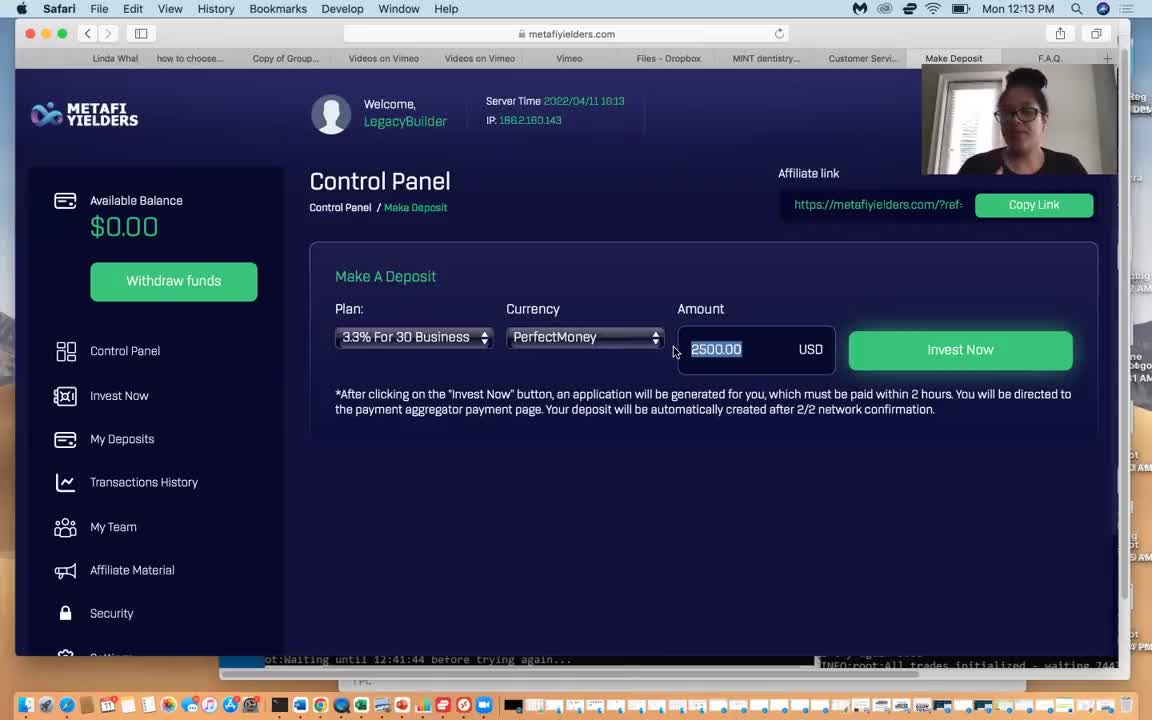Open the Make Deposit breadcrumb link
The width and height of the screenshot is (1152, 720).
click(x=415, y=208)
